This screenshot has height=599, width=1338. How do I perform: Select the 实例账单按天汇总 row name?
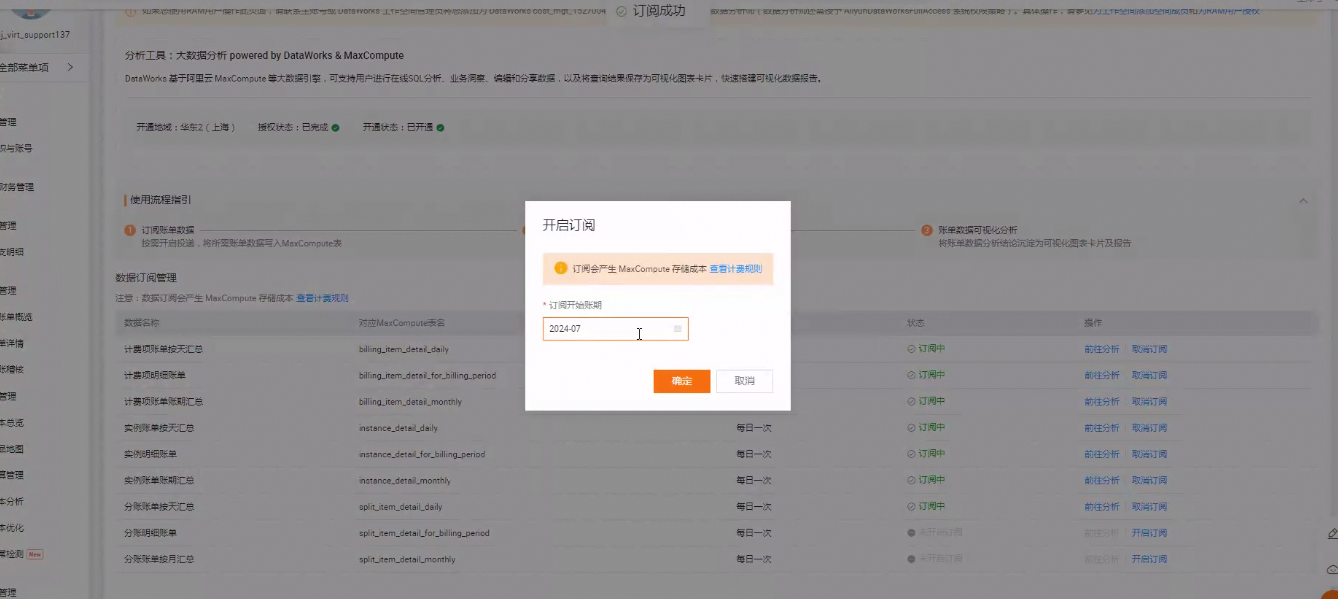point(158,428)
